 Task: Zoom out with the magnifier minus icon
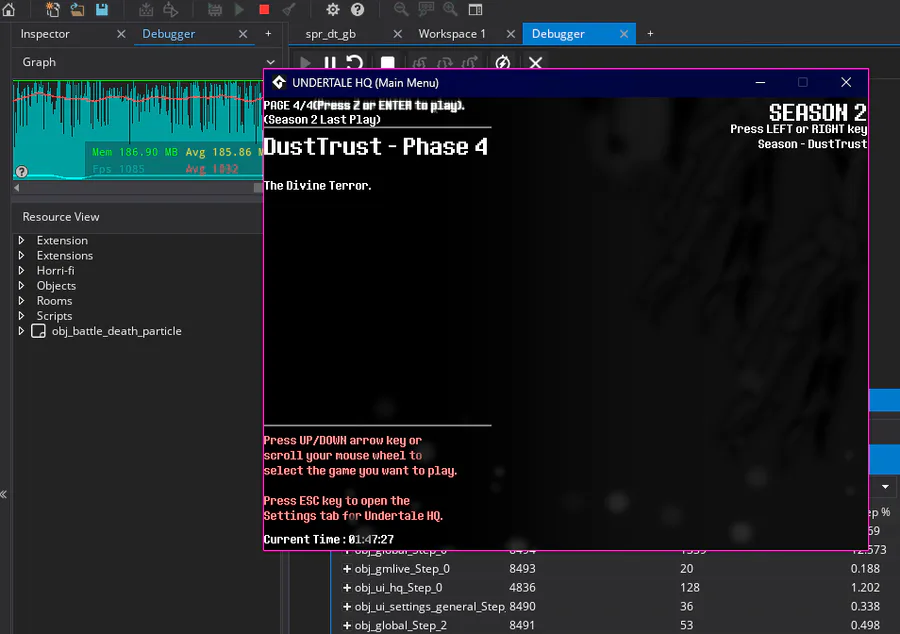pyautogui.click(x=401, y=9)
